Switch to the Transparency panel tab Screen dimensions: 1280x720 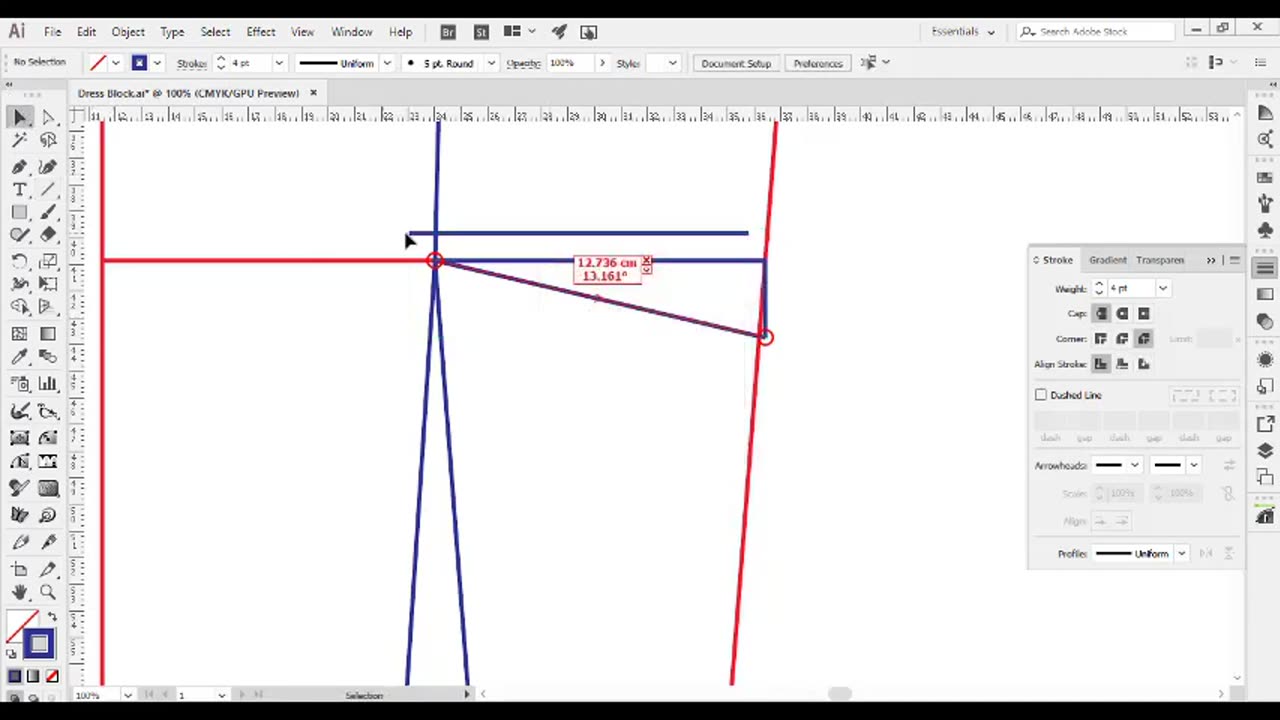[1160, 260]
